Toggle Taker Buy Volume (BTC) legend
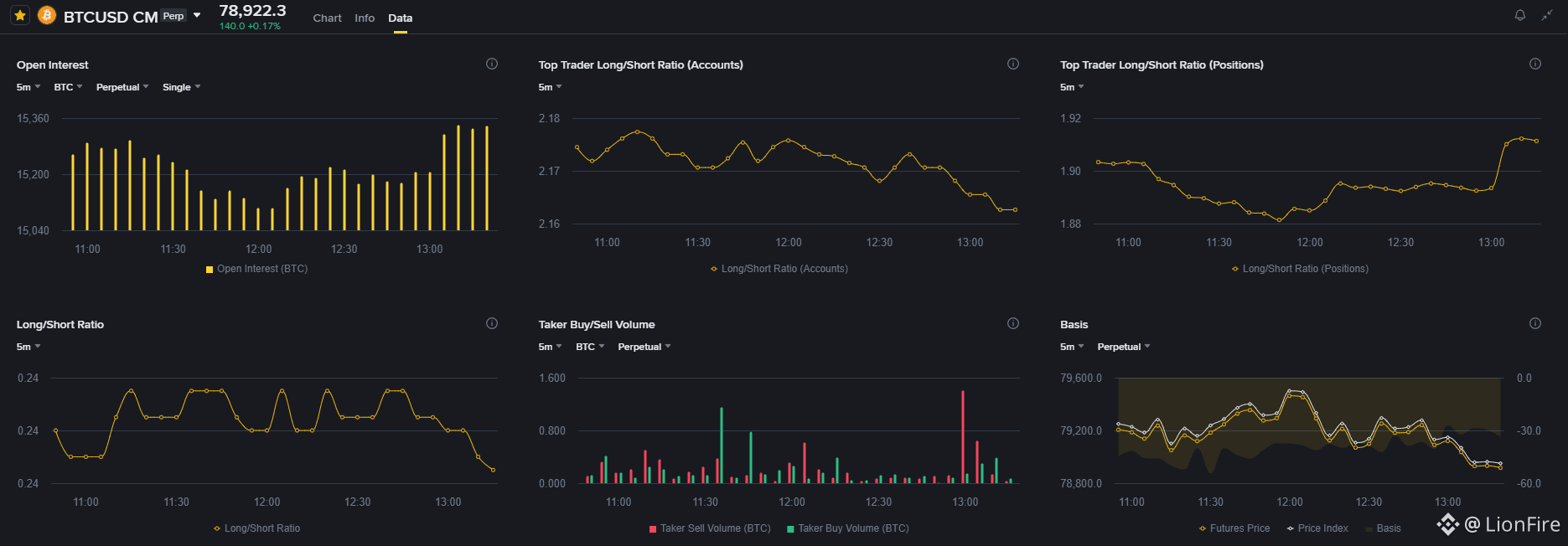The image size is (1568, 546). click(x=848, y=528)
